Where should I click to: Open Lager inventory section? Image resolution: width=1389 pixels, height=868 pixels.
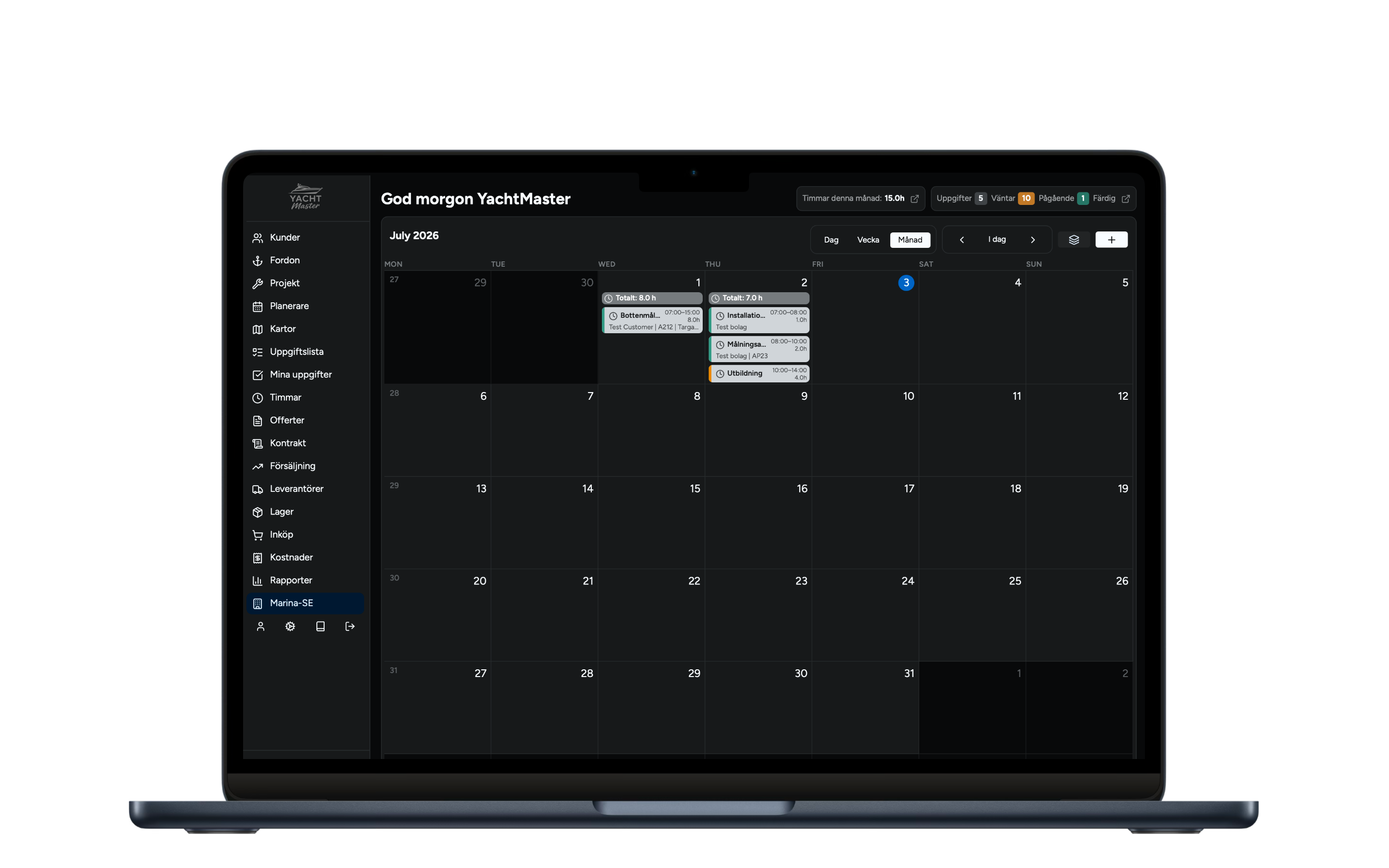(x=305, y=512)
